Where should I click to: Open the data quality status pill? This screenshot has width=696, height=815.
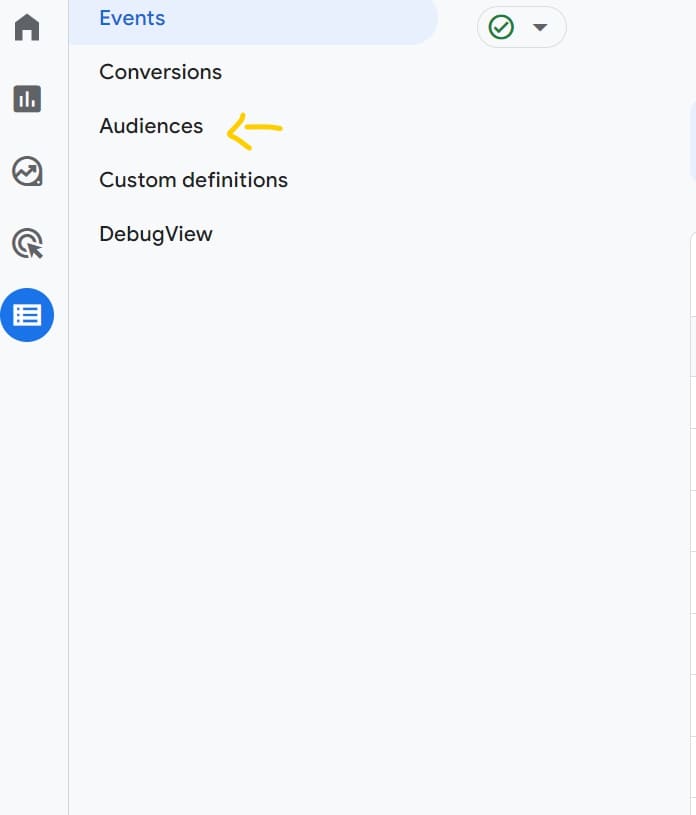coord(521,27)
